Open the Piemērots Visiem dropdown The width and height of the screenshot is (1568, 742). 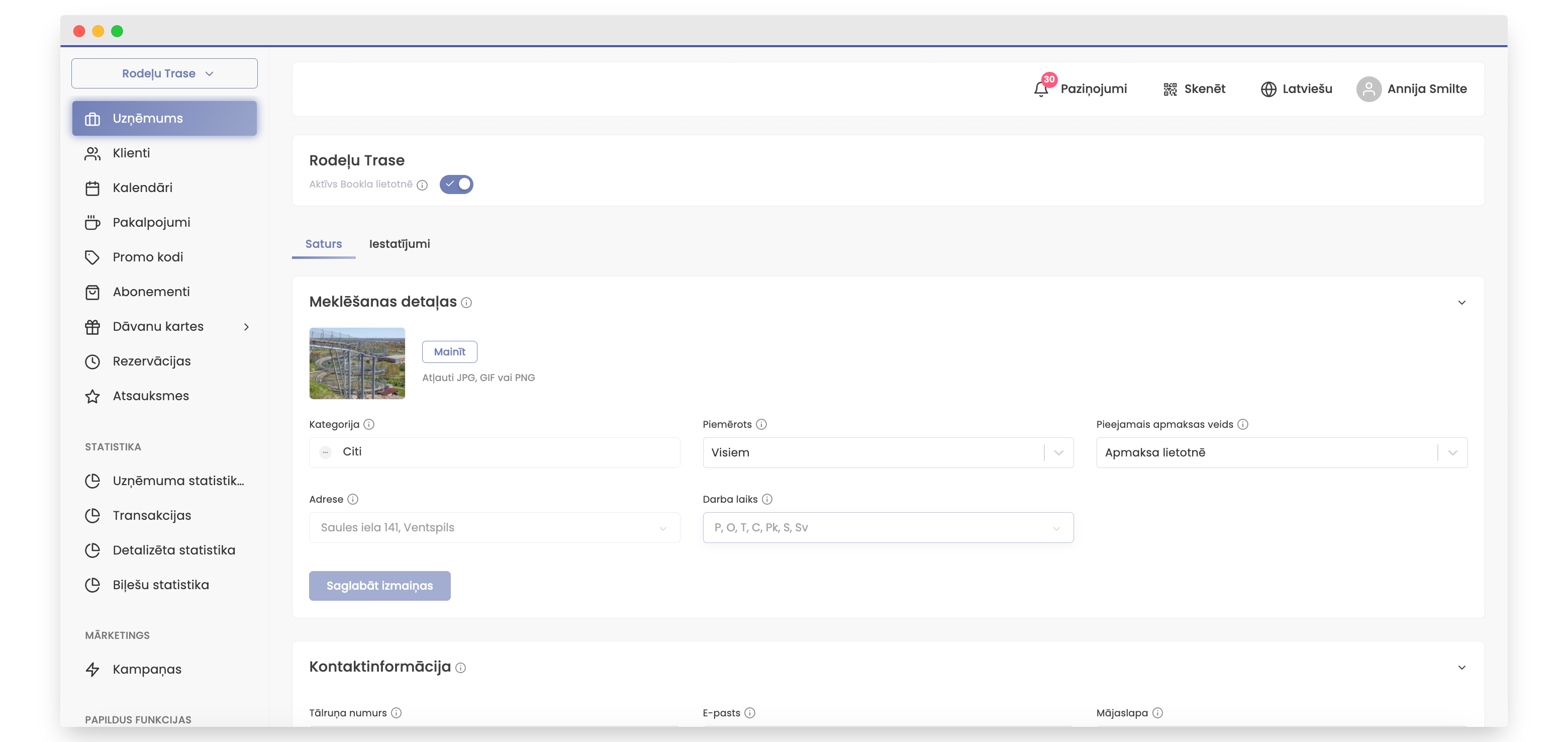888,452
